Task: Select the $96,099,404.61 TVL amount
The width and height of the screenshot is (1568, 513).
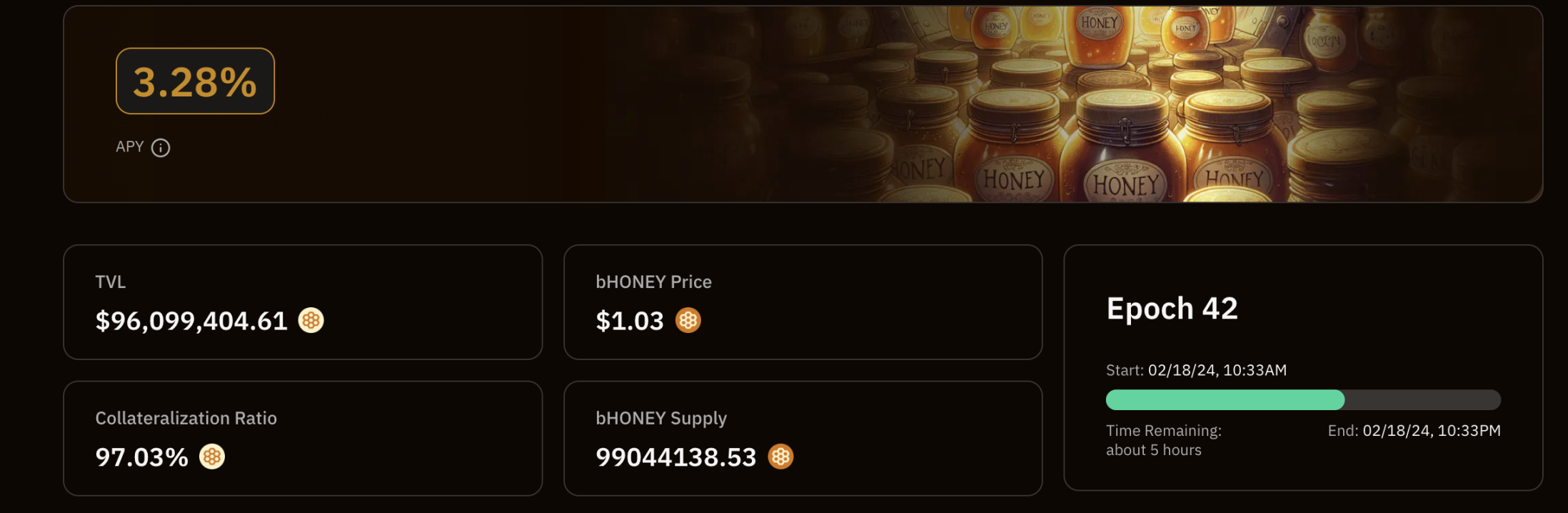Action: (x=191, y=321)
